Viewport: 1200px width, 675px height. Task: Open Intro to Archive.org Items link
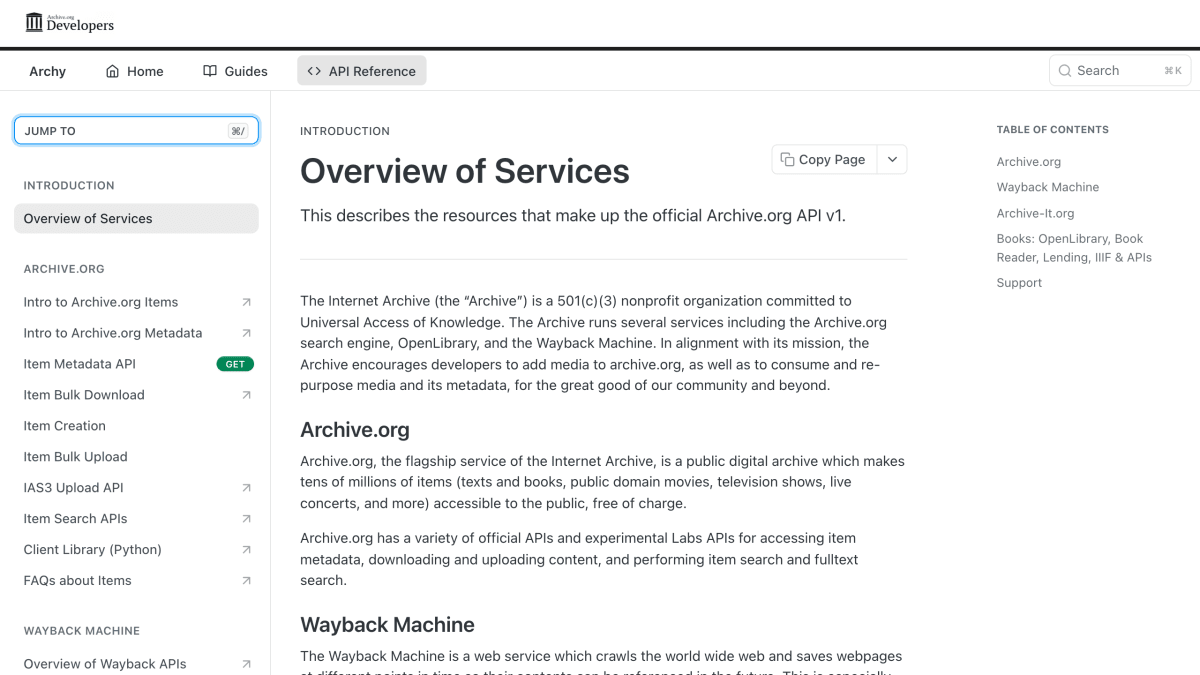(x=136, y=302)
